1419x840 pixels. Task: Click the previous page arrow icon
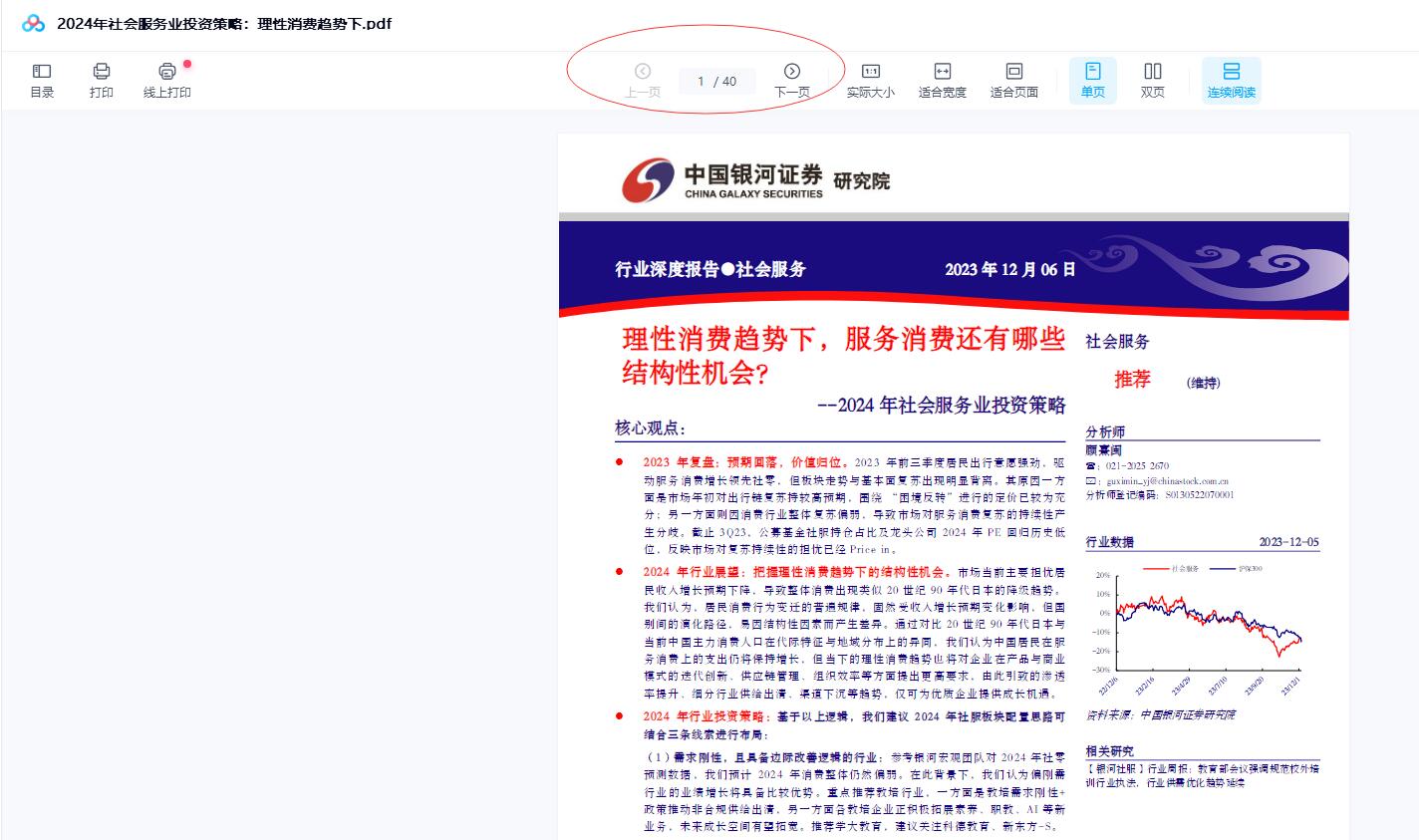click(x=643, y=71)
